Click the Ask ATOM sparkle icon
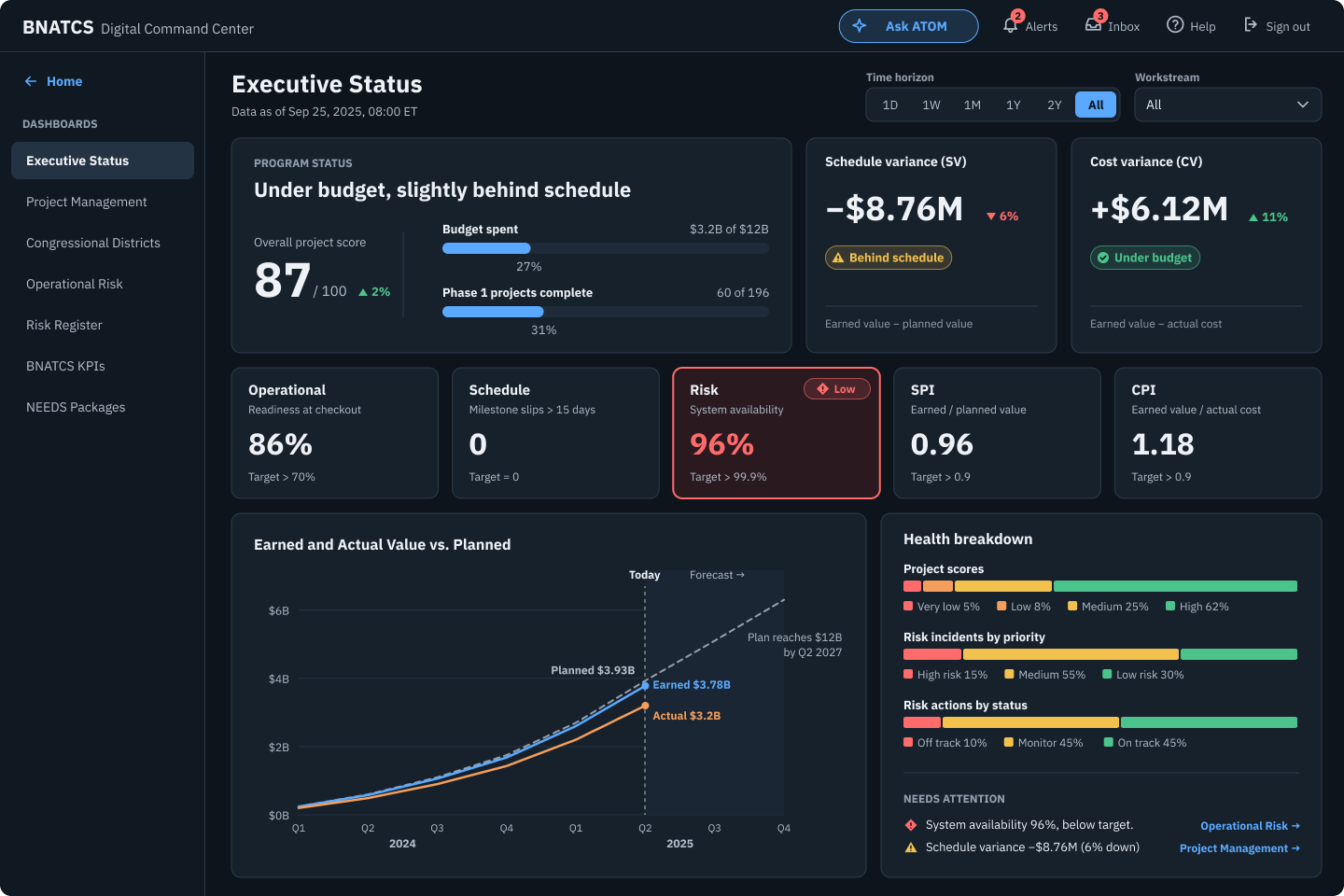 coord(860,26)
